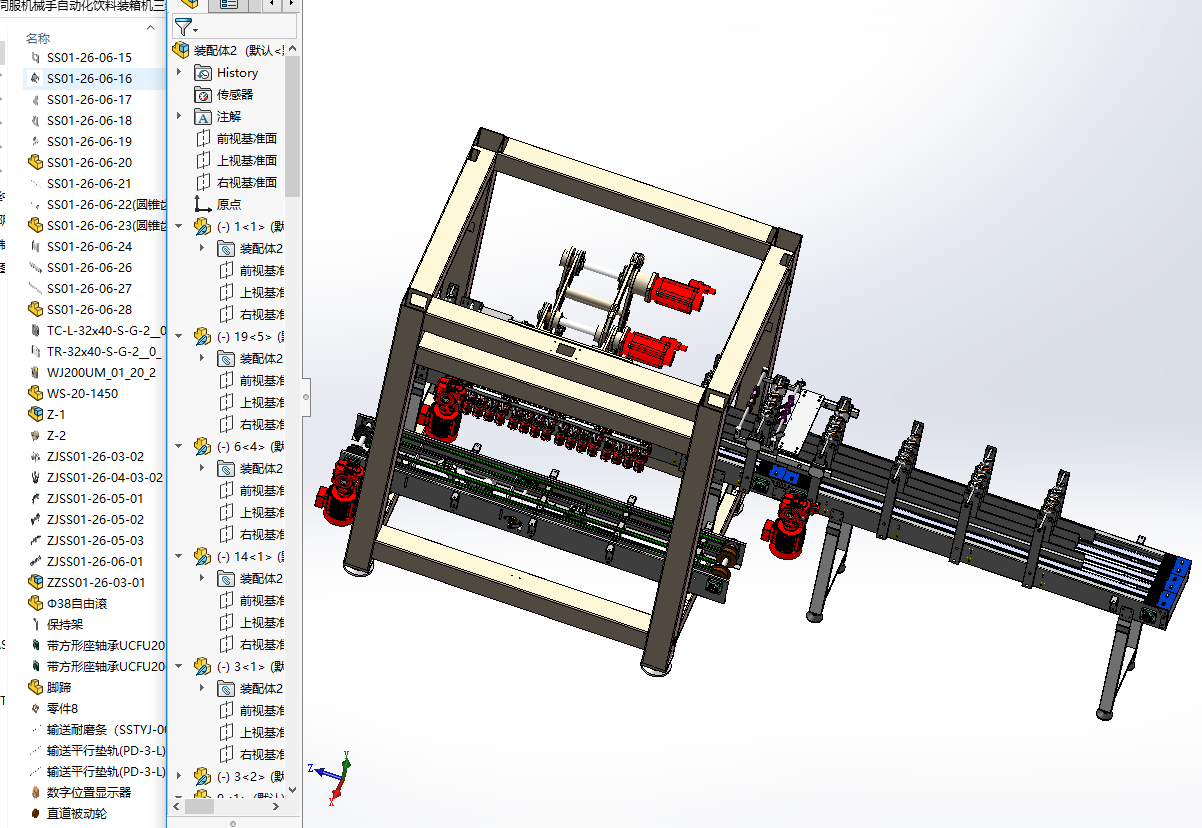Expand the History folder
Viewport: 1202px width, 828px height.
(x=179, y=72)
